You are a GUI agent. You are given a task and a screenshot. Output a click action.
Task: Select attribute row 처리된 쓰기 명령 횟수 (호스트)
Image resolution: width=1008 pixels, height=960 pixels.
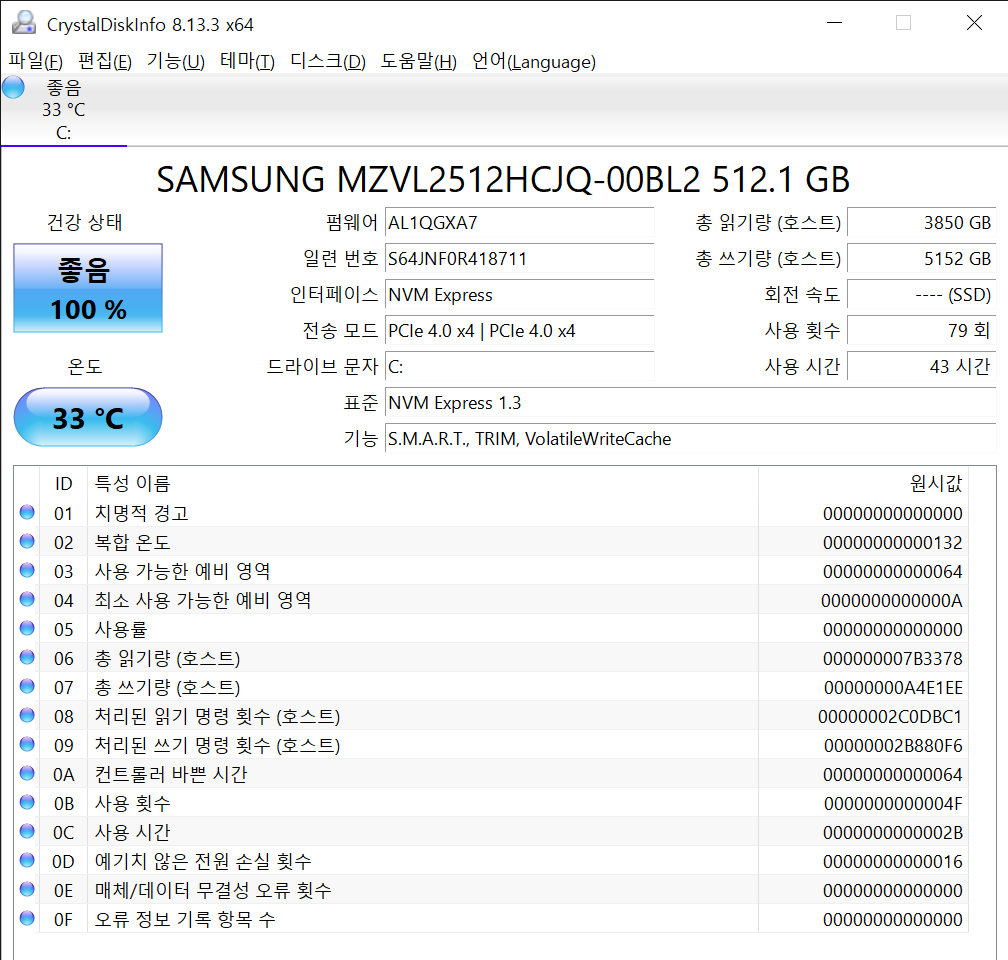(x=491, y=745)
